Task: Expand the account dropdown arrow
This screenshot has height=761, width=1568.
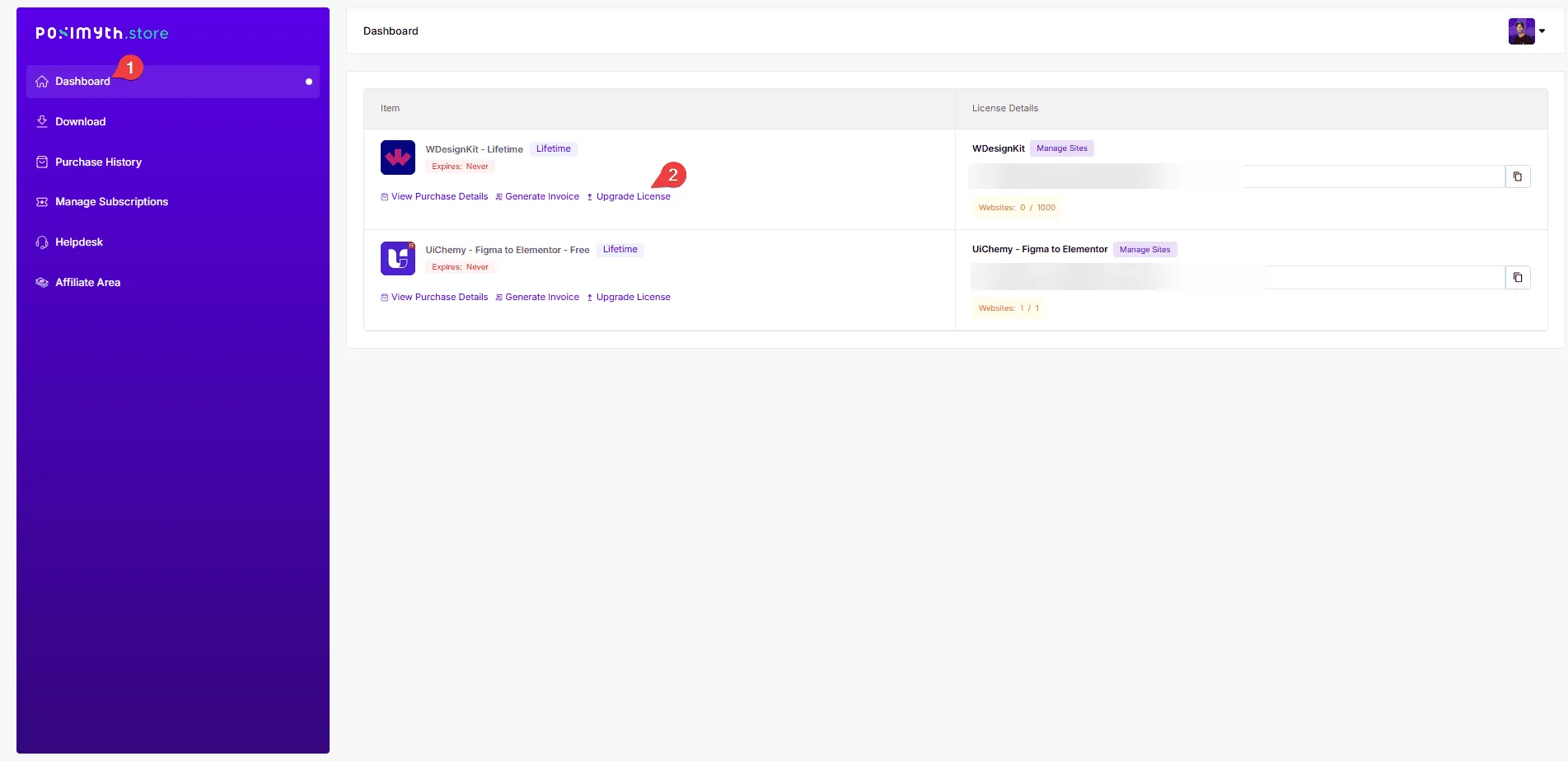Action: (x=1542, y=31)
